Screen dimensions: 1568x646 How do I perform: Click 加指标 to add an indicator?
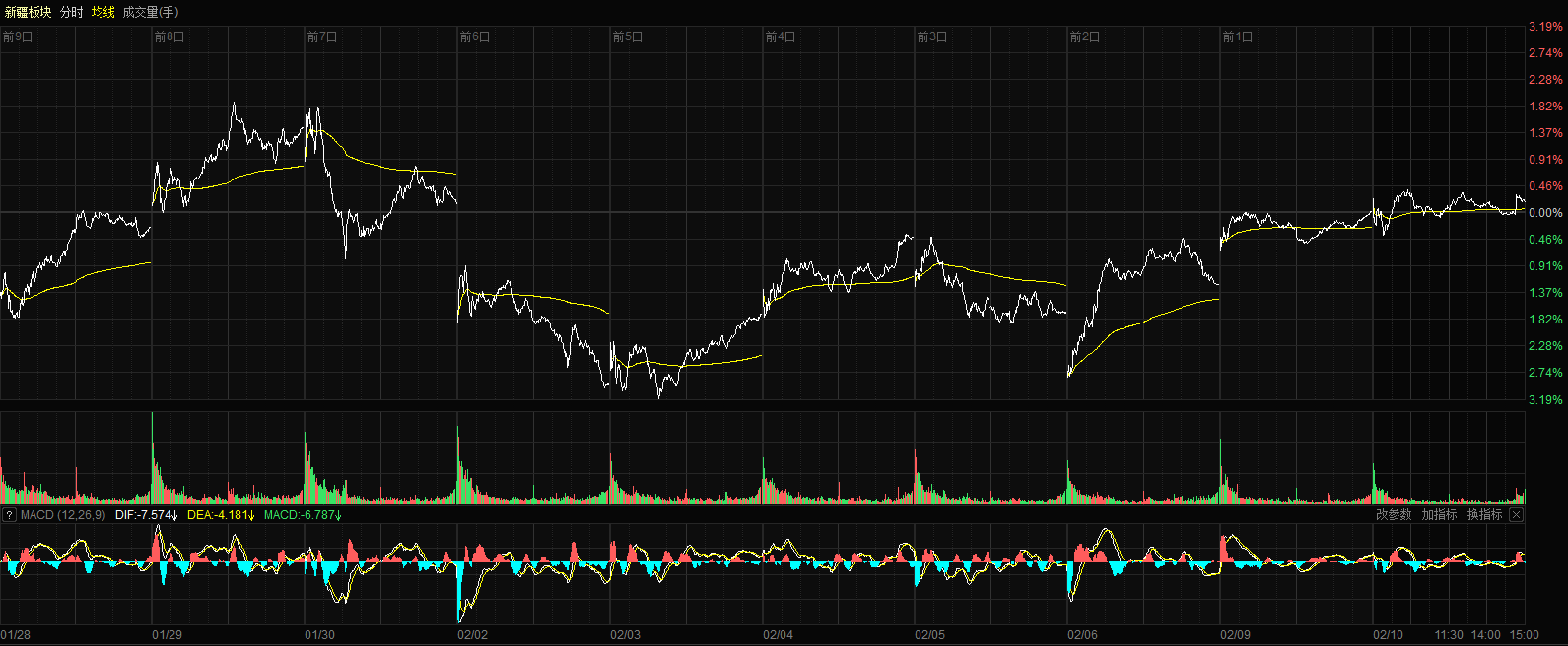(x=1439, y=515)
